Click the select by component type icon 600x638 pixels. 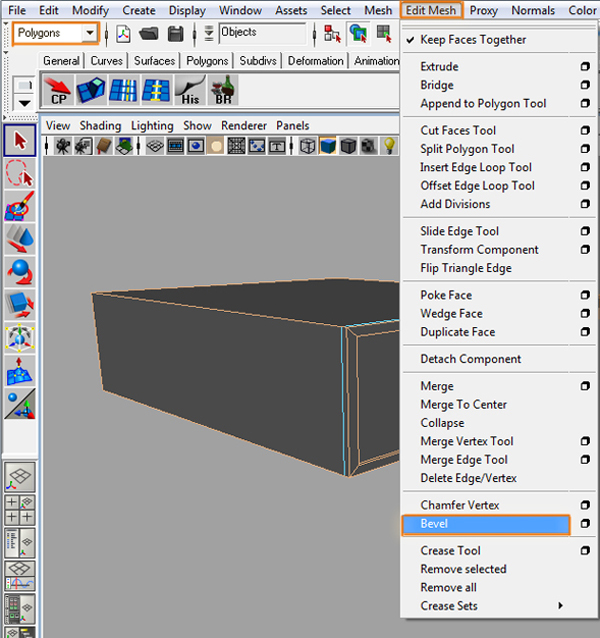384,34
